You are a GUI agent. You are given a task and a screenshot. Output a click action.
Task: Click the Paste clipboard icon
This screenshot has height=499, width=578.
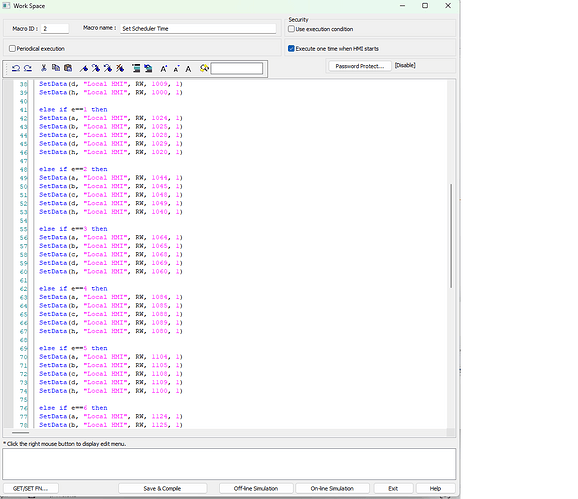click(x=68, y=68)
